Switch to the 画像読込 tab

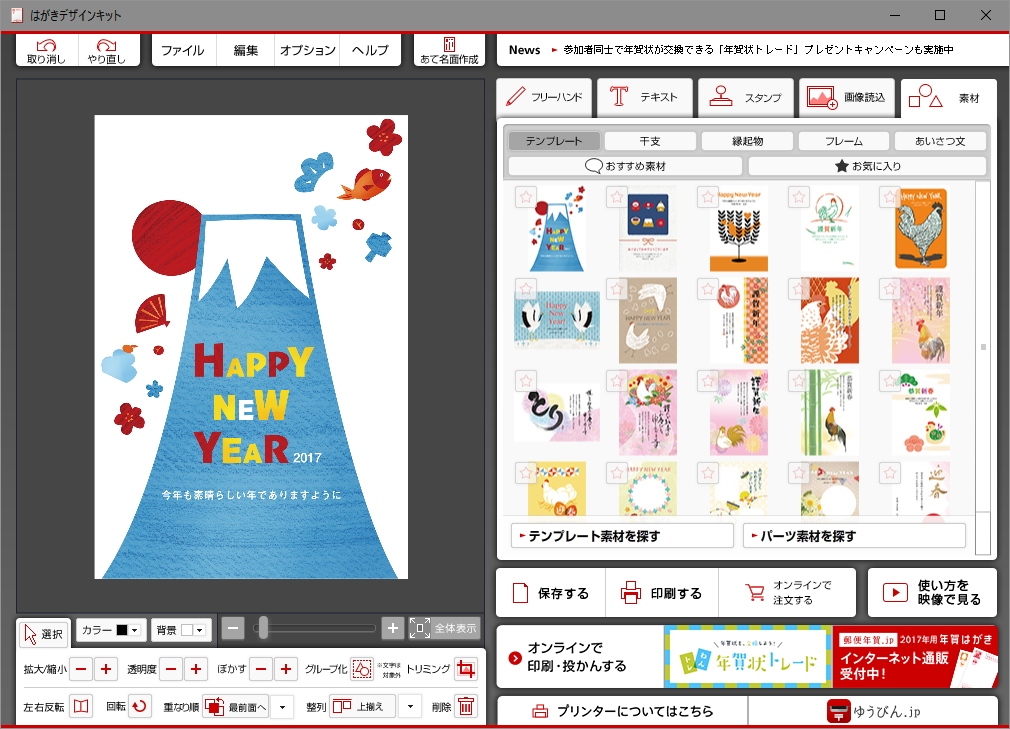coord(847,97)
